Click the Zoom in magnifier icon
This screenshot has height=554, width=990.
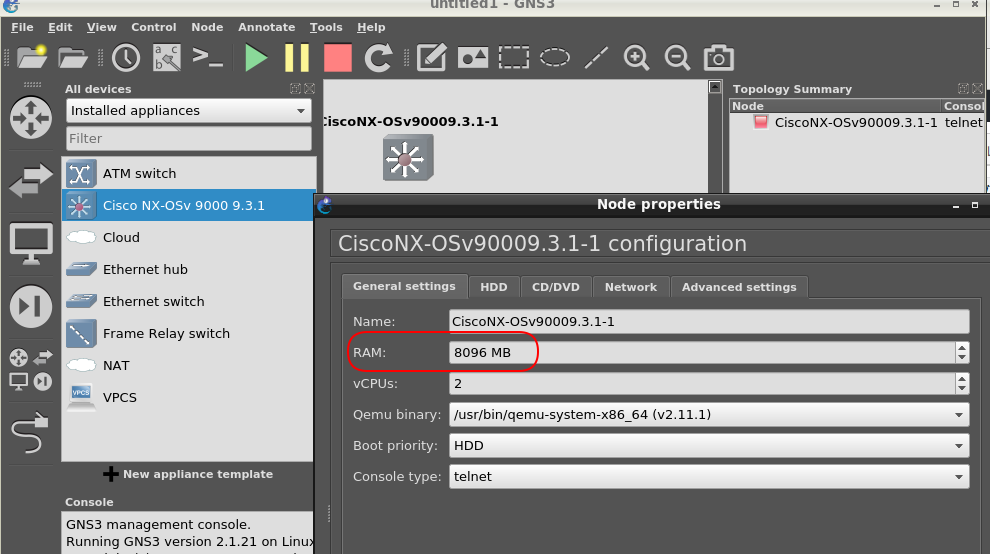pyautogui.click(x=636, y=57)
